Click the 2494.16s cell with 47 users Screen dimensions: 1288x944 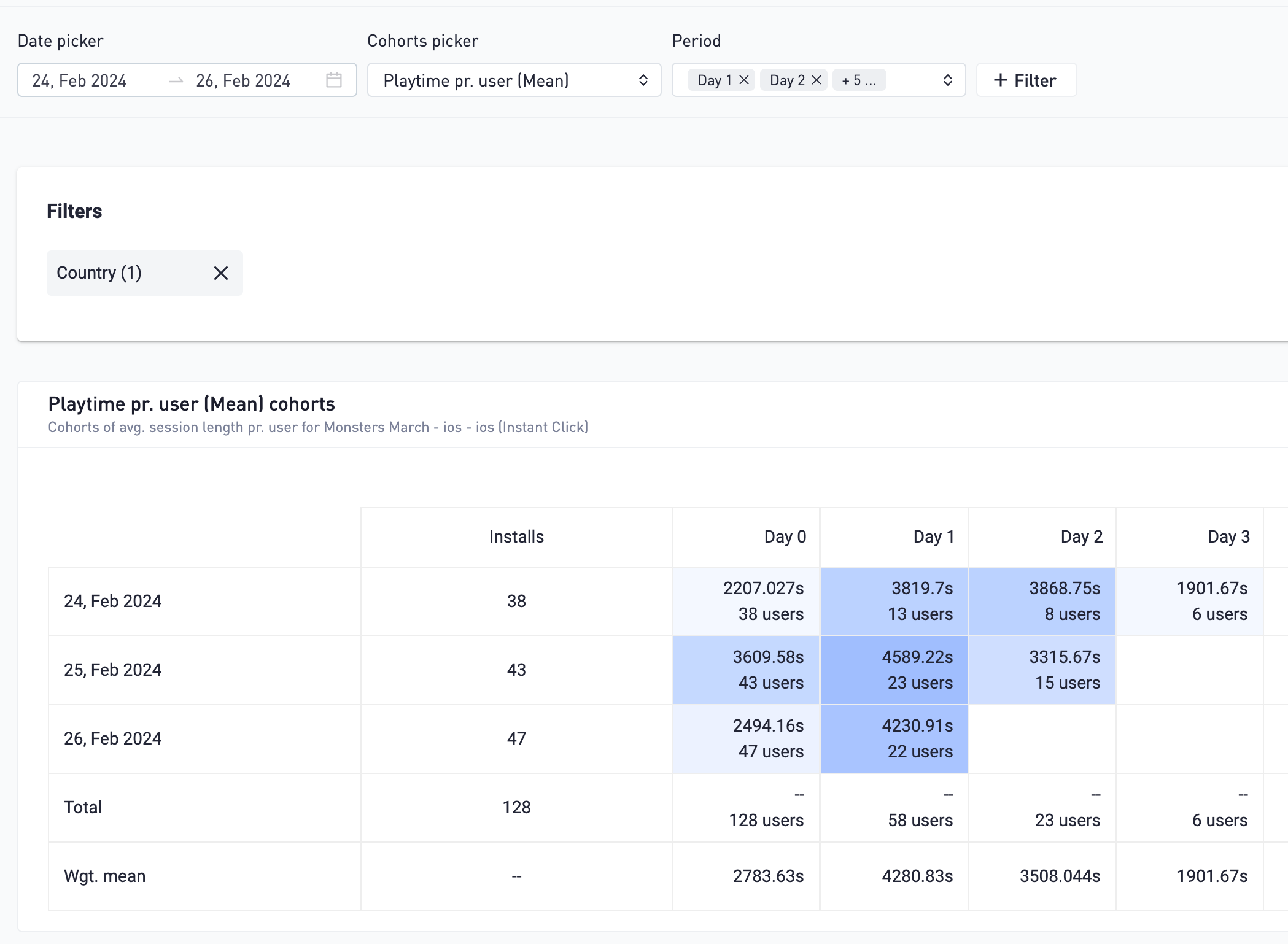[747, 739]
